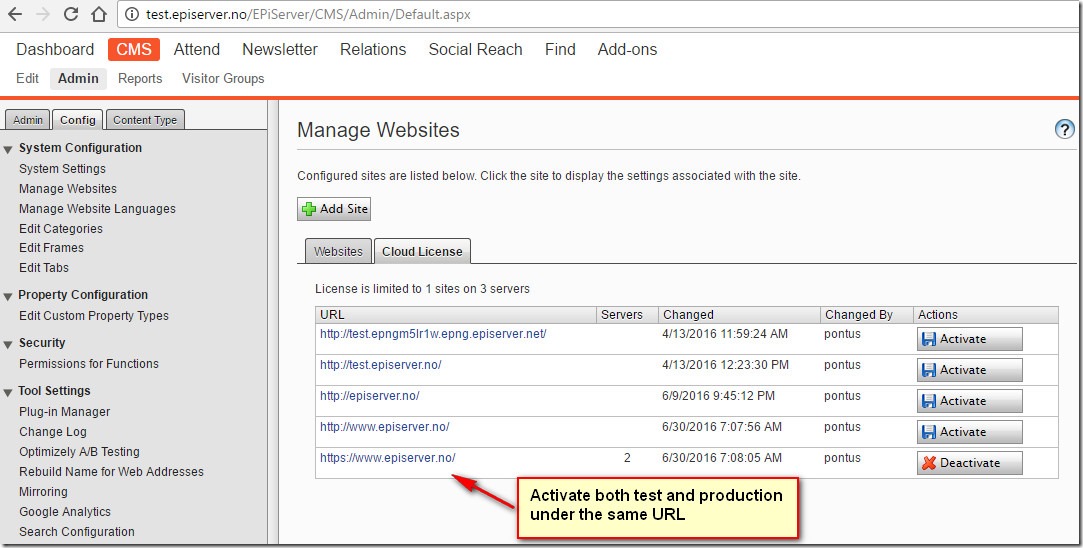Screen dimensions: 1083x548
Task: Select the Admin submenu item
Action: tap(78, 78)
